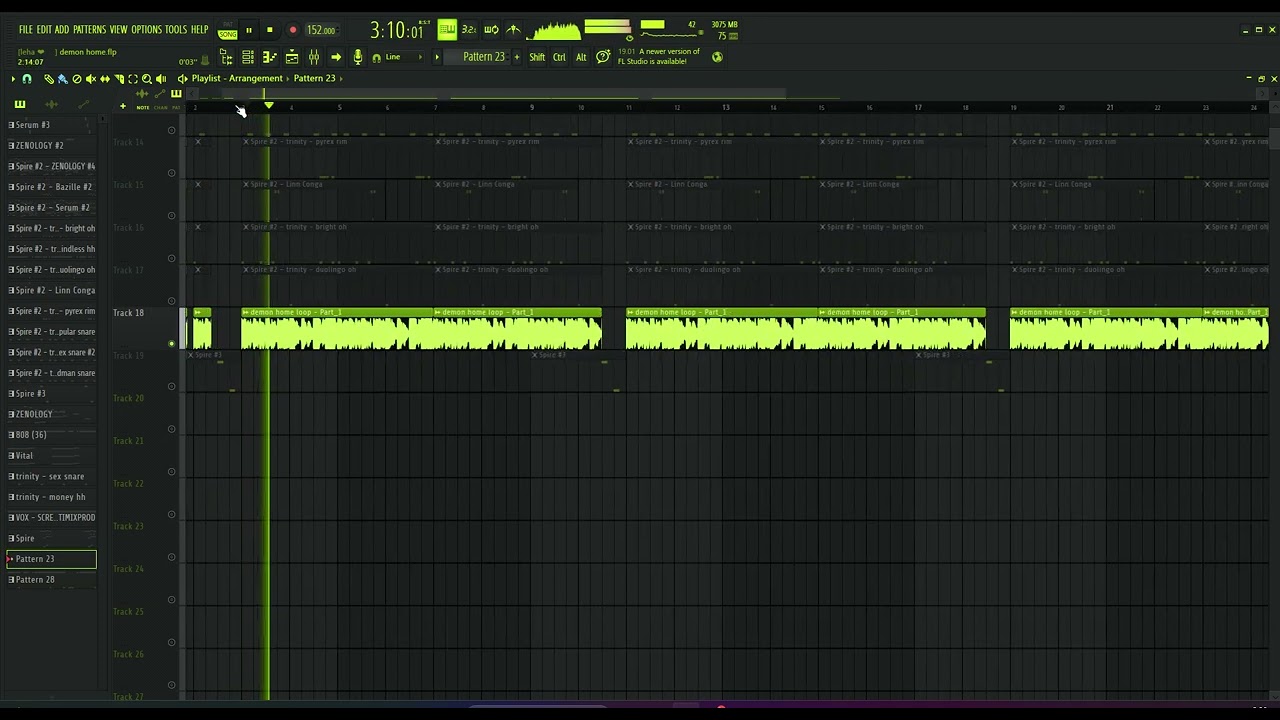Image resolution: width=1280 pixels, height=720 pixels.
Task: Open the Spire #3 clip menu on Track 19
Action: point(191,355)
